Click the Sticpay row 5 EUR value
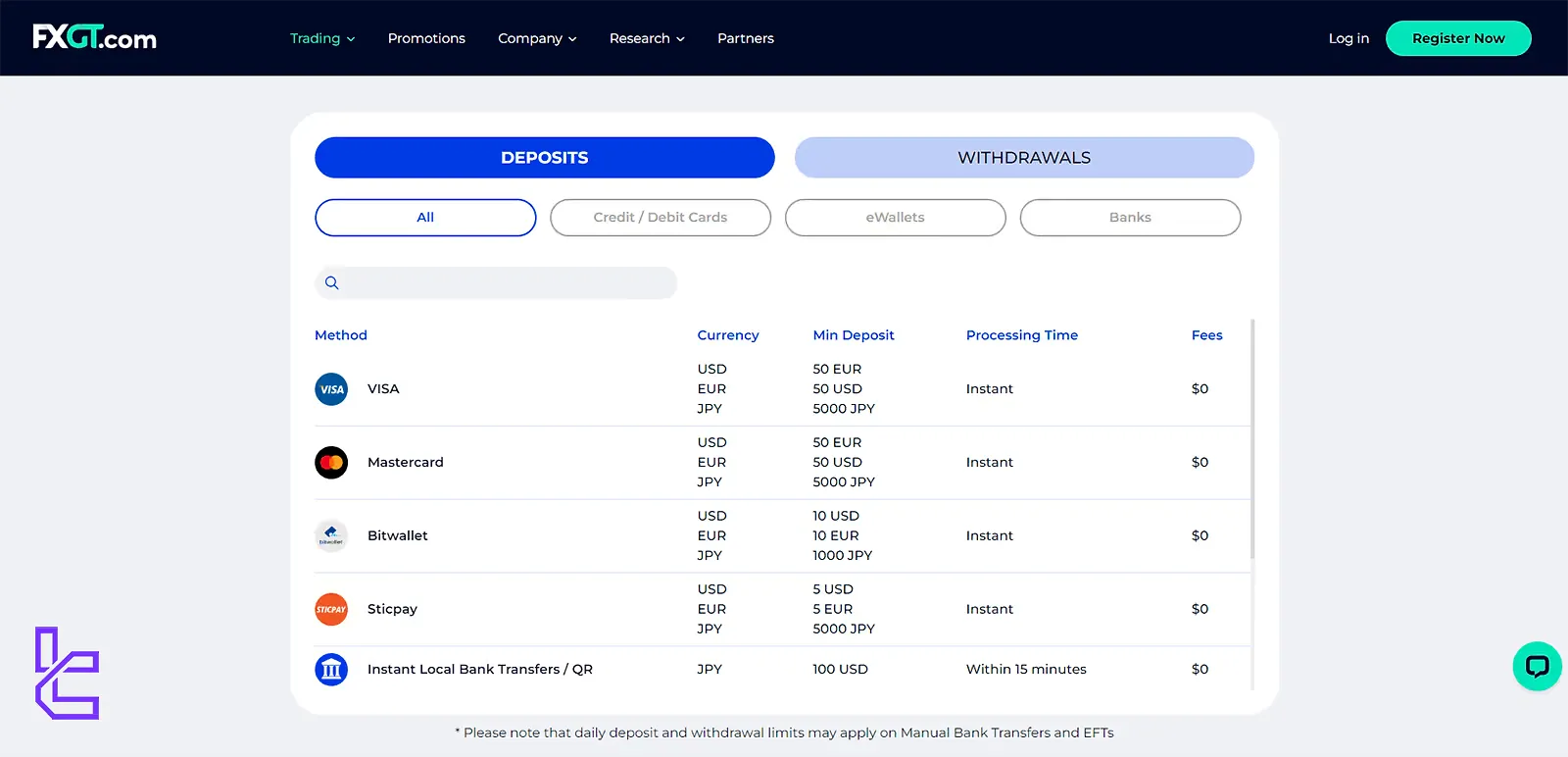 tap(833, 610)
